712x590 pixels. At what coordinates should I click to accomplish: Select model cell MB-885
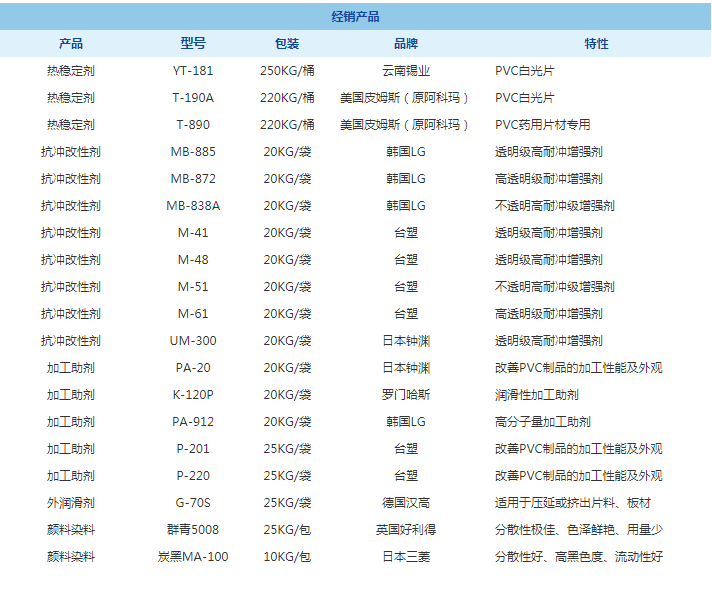[193, 152]
